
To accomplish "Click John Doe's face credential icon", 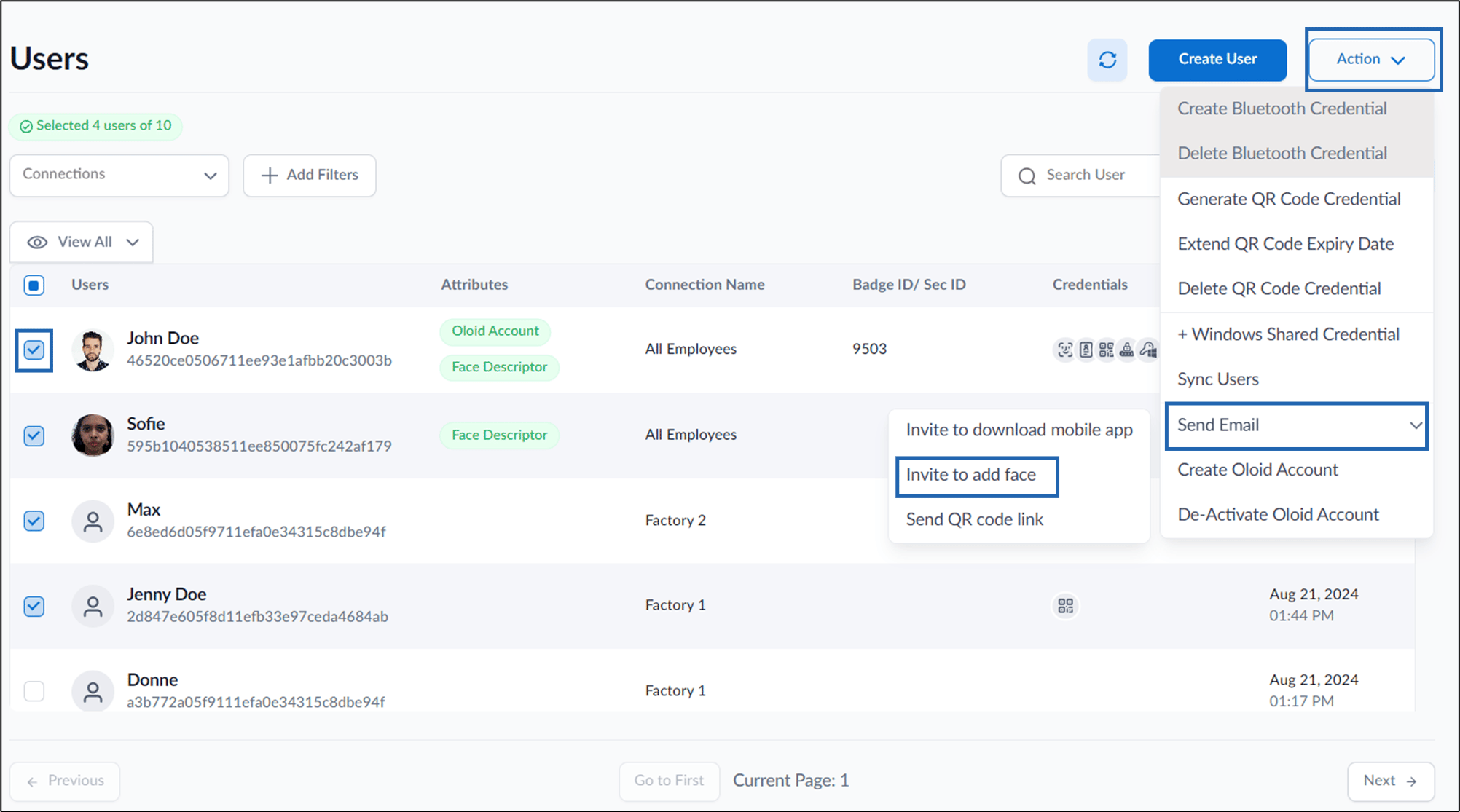I will coord(1065,350).
